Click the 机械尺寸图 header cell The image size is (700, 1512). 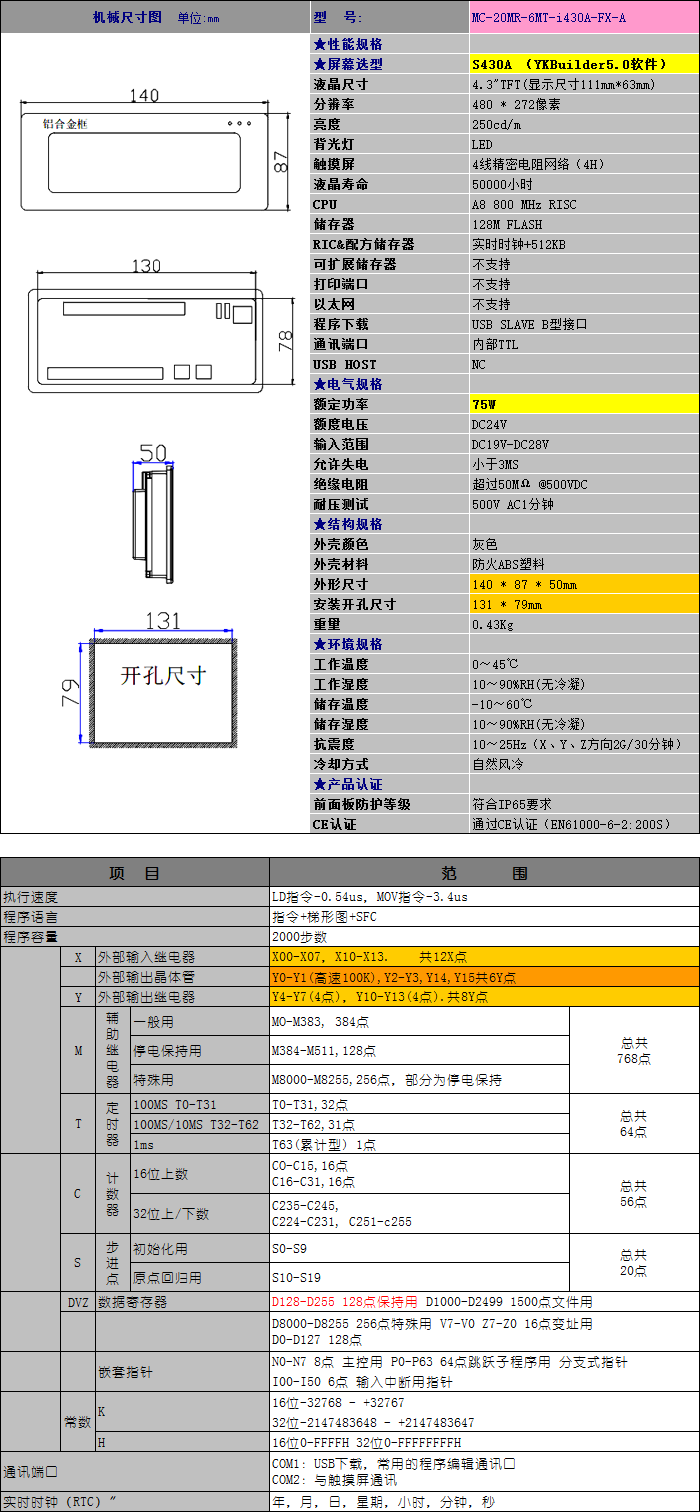(x=155, y=17)
